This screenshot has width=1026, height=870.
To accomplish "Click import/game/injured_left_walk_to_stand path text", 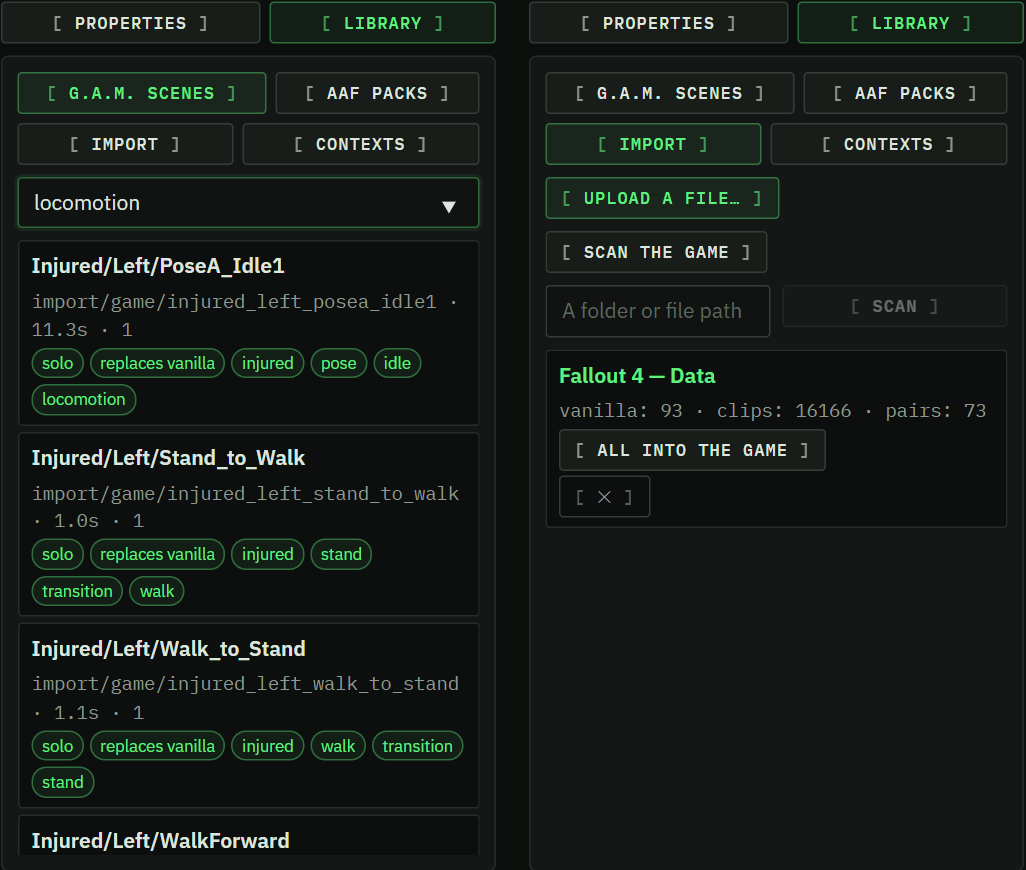I will (245, 684).
